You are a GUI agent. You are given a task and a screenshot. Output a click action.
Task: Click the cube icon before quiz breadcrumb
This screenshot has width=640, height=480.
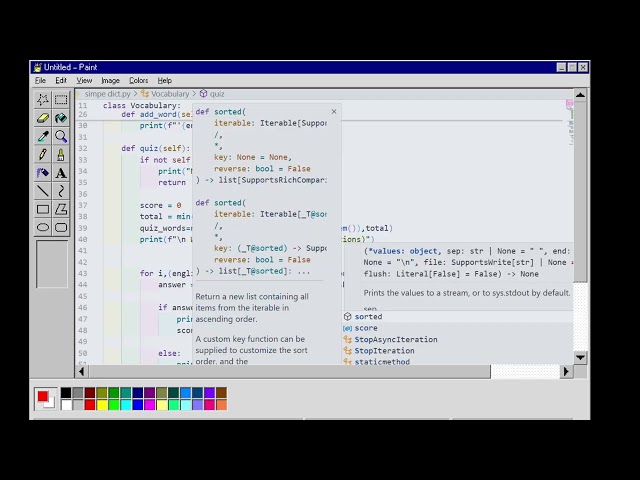coord(203,93)
